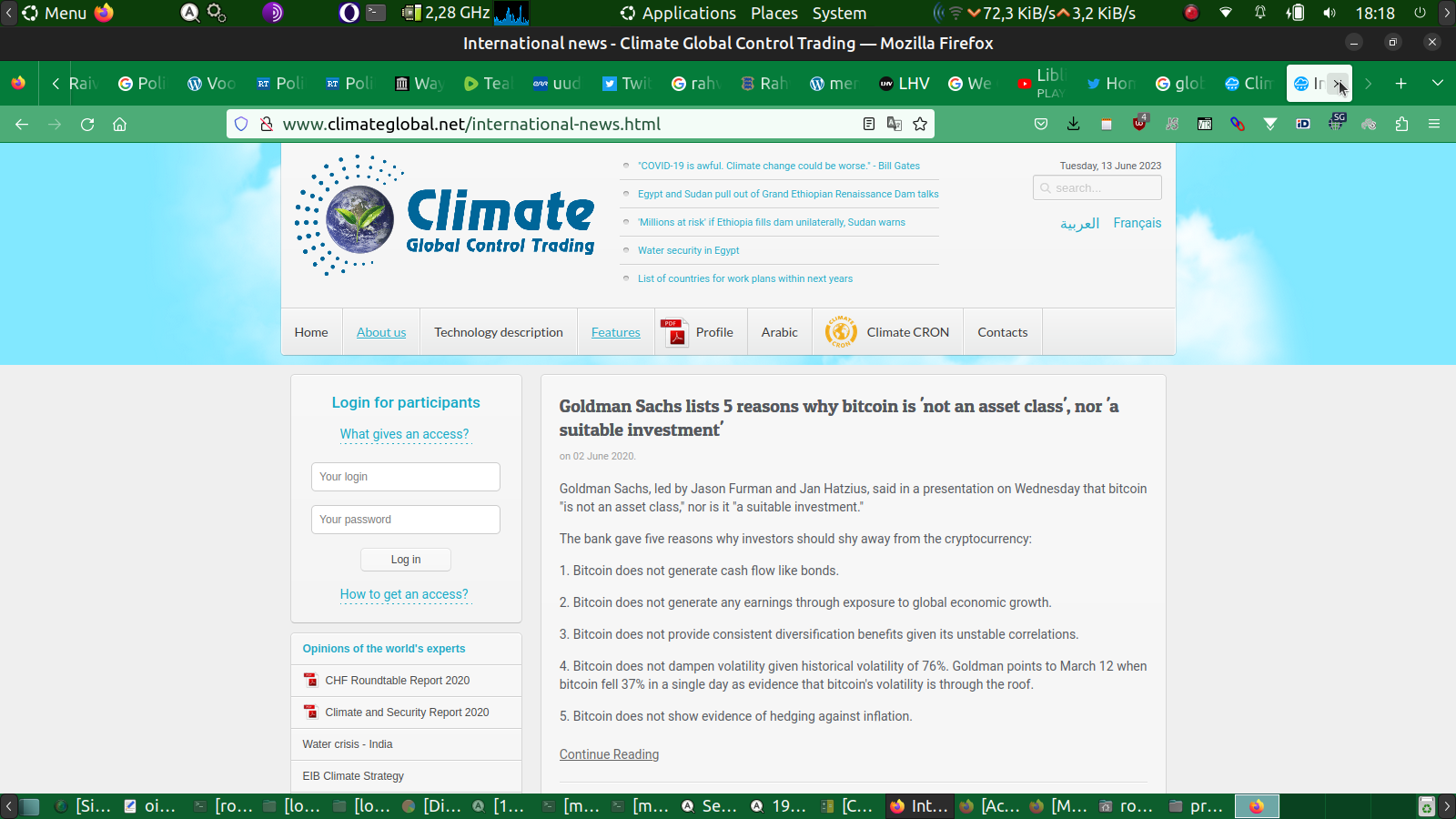Open 'What gives an access?' link

405,434
